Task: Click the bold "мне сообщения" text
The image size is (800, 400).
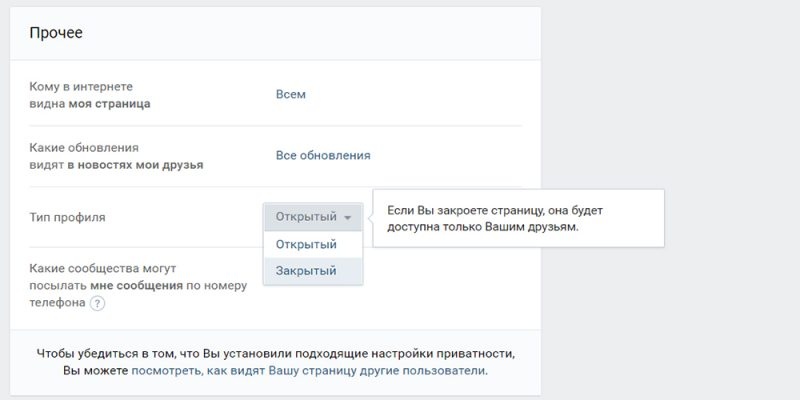Action: pyautogui.click(x=145, y=286)
